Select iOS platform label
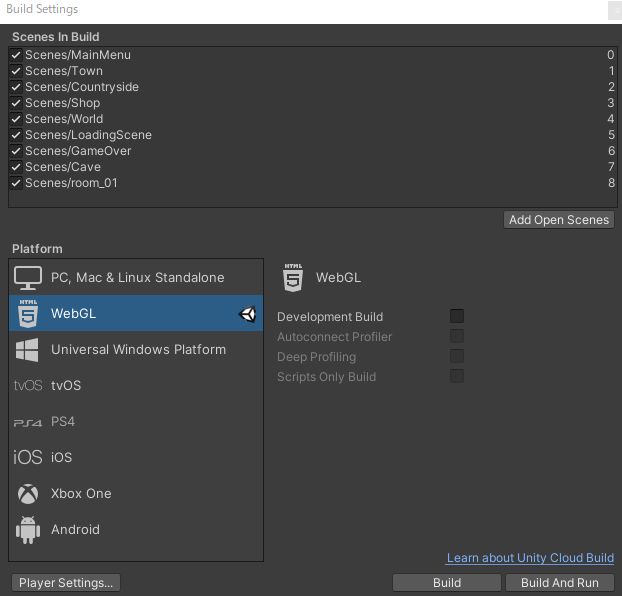The width and height of the screenshot is (622, 596). (61, 457)
